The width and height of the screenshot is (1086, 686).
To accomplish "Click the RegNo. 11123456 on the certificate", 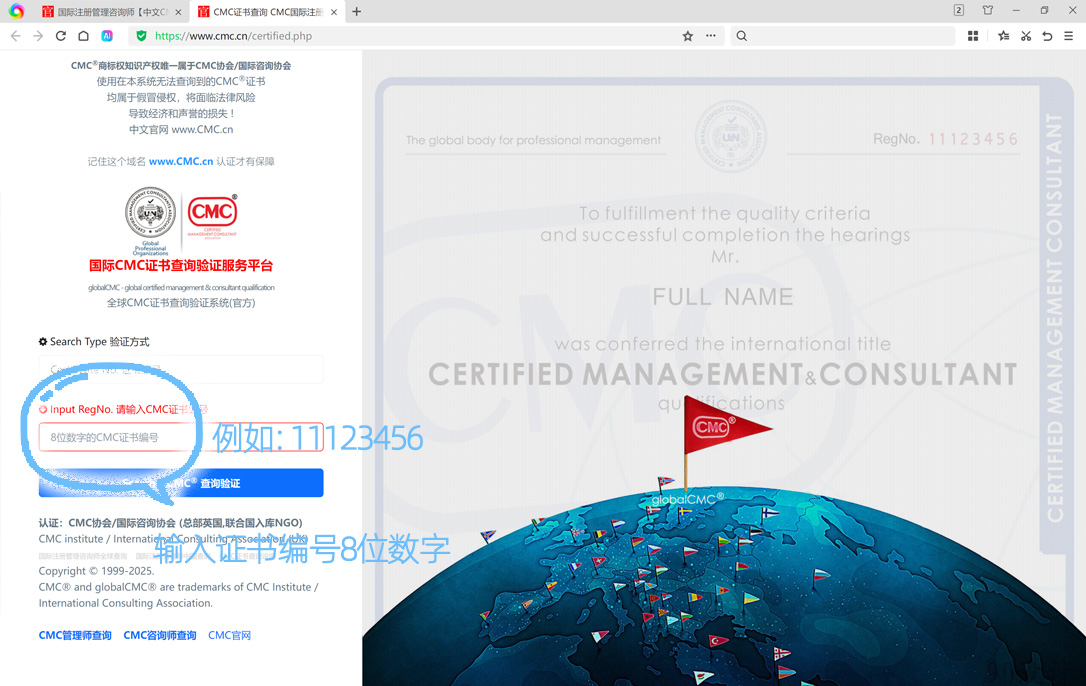I will 945,139.
